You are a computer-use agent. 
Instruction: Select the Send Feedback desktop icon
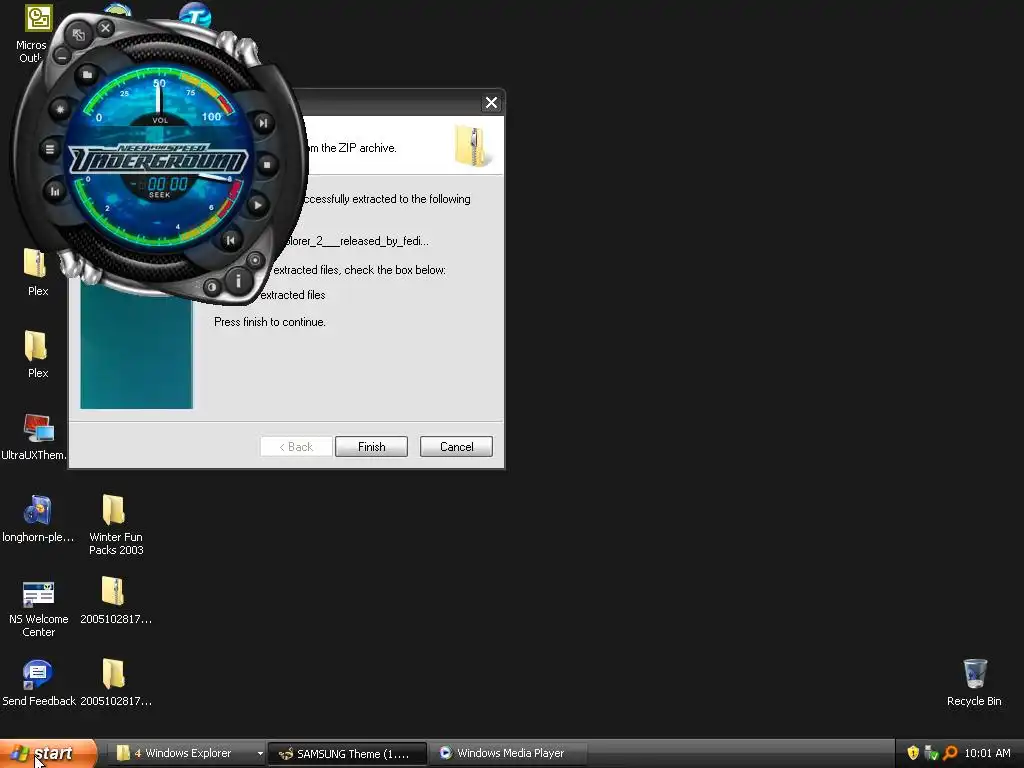tap(39, 683)
